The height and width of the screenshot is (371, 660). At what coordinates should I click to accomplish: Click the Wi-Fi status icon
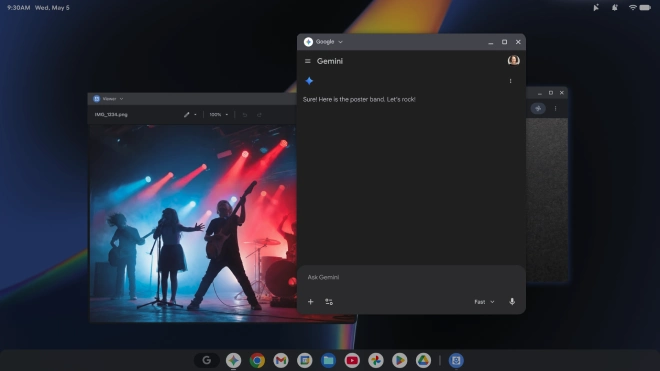[632, 8]
